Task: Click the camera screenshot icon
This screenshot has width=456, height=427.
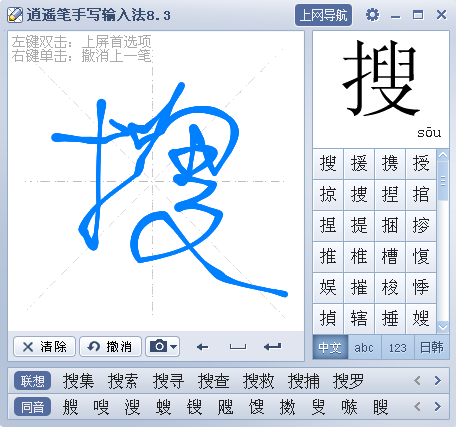Action: [x=158, y=346]
